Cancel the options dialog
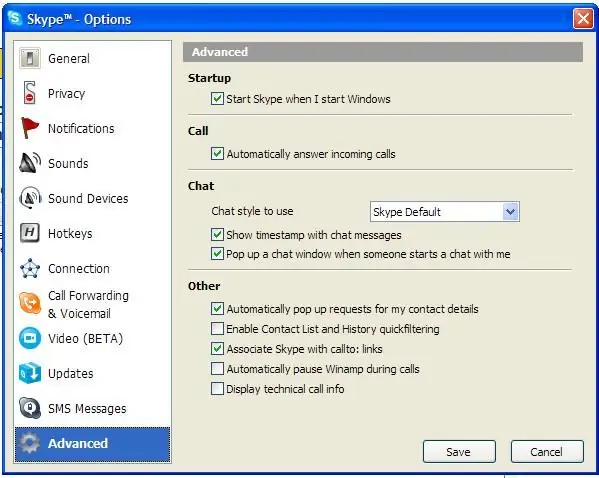 point(547,452)
